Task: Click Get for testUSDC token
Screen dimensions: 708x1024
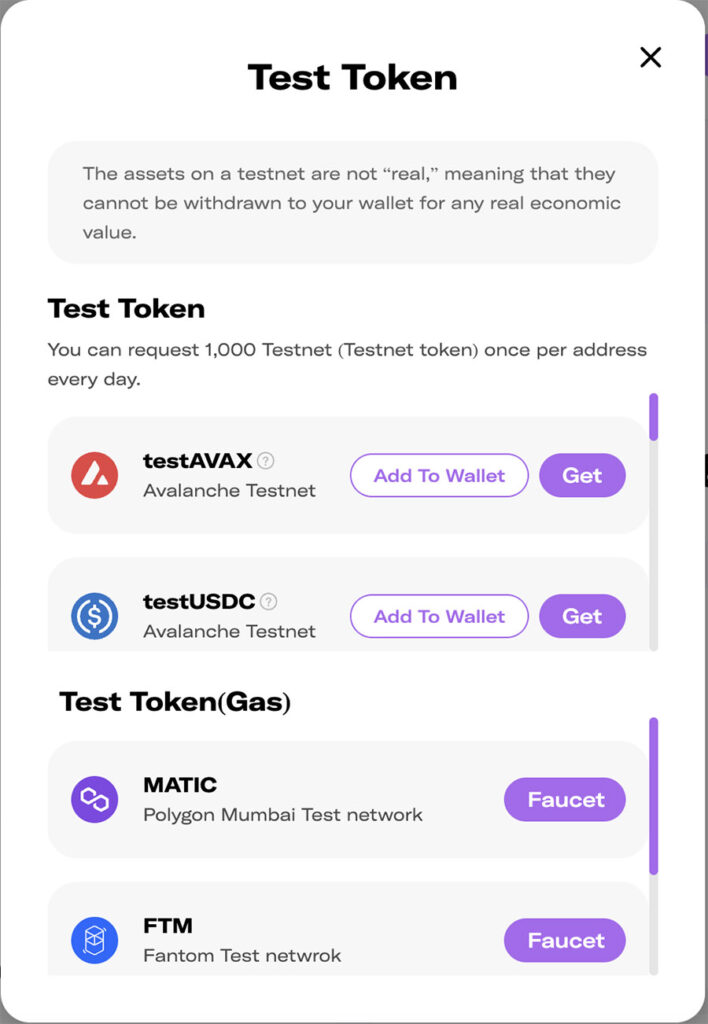Action: pyautogui.click(x=582, y=616)
